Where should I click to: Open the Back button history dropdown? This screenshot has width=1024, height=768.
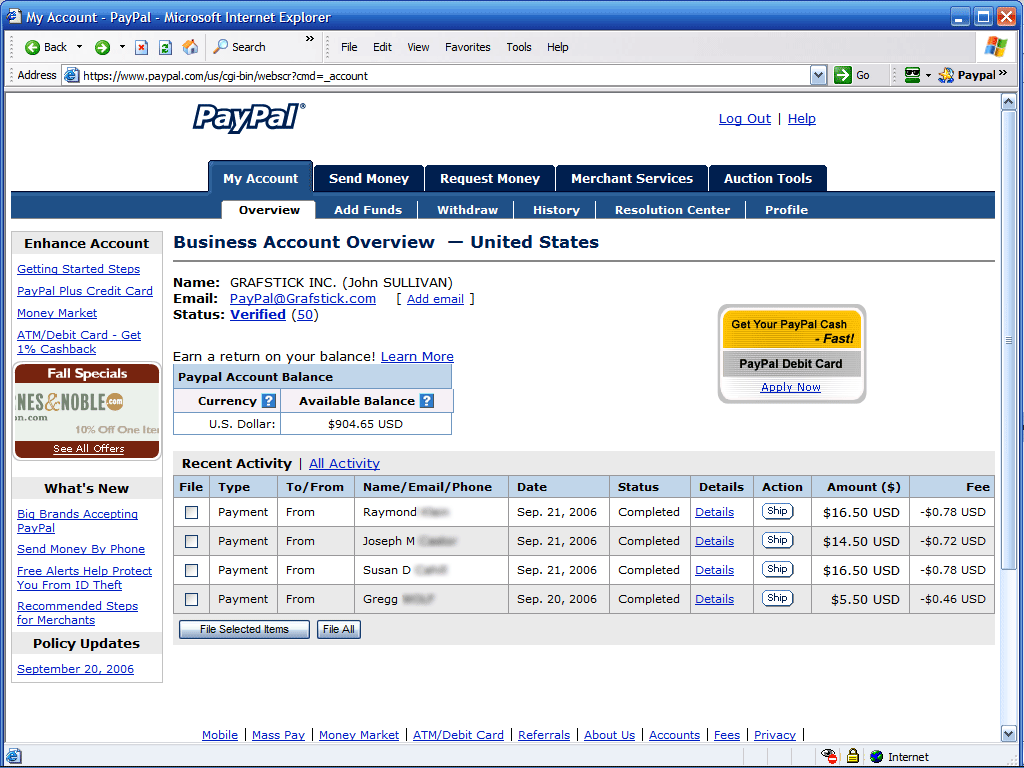(79, 47)
